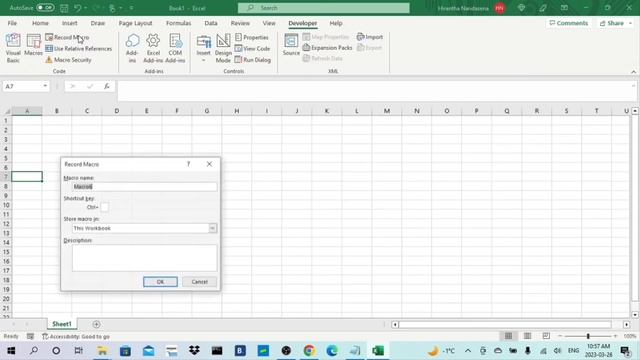640x360 pixels.
Task: Open the Windows Start menu
Action: click(x=11, y=351)
